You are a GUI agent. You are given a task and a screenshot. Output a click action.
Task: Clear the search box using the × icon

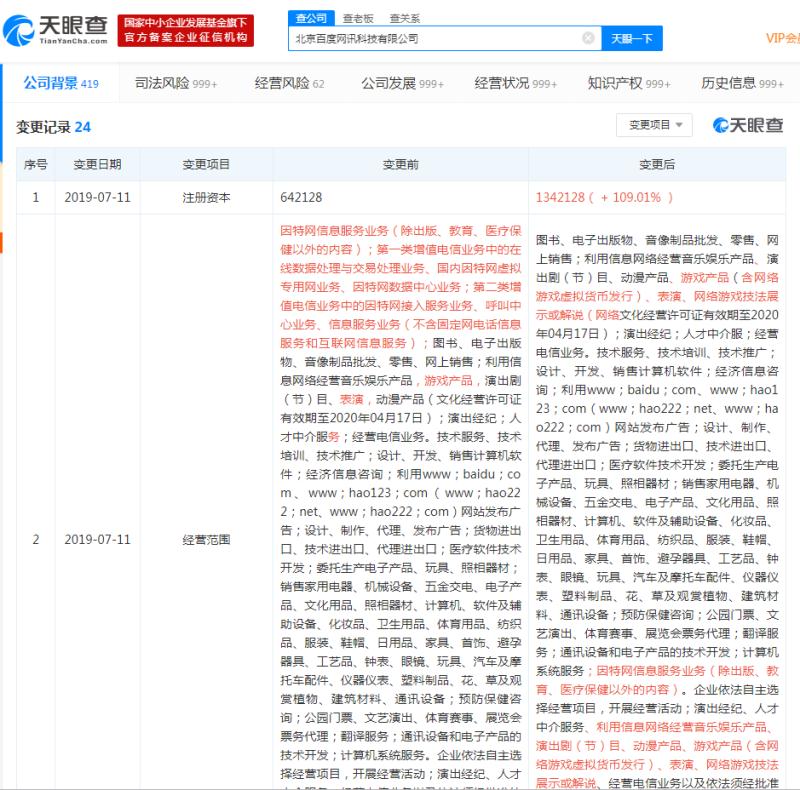[x=588, y=36]
